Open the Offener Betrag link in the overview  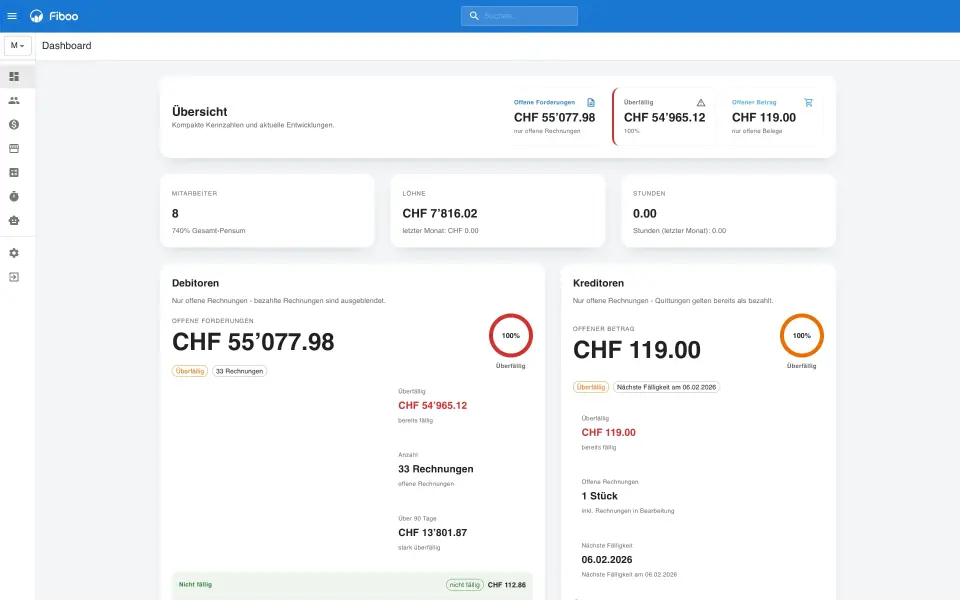pyautogui.click(x=755, y=102)
